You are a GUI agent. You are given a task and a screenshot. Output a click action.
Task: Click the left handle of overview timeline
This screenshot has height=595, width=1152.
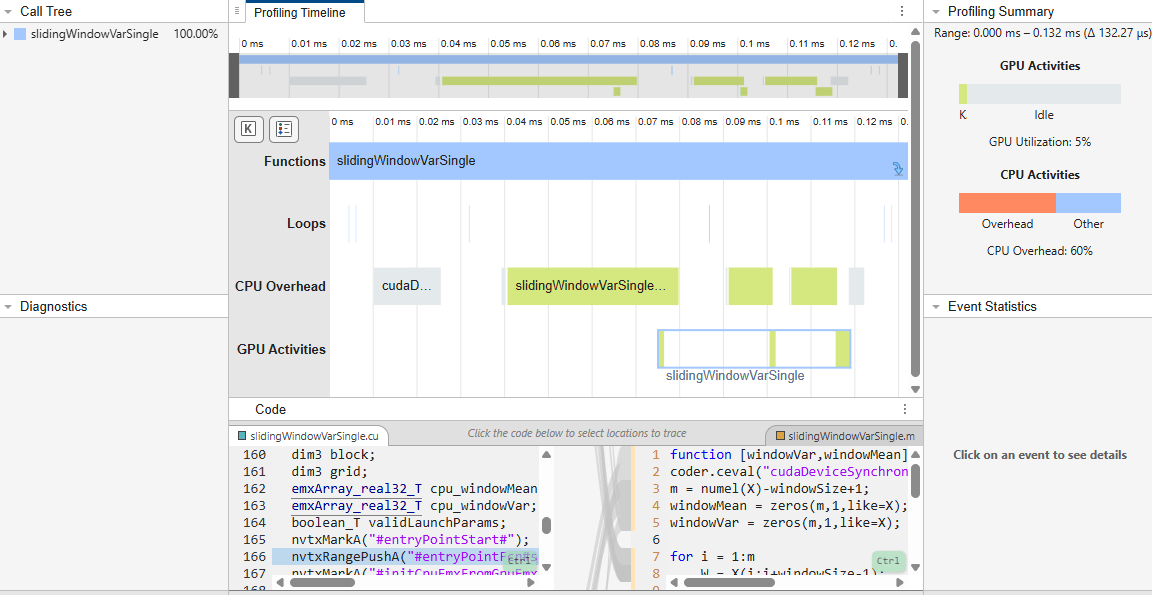[234, 76]
